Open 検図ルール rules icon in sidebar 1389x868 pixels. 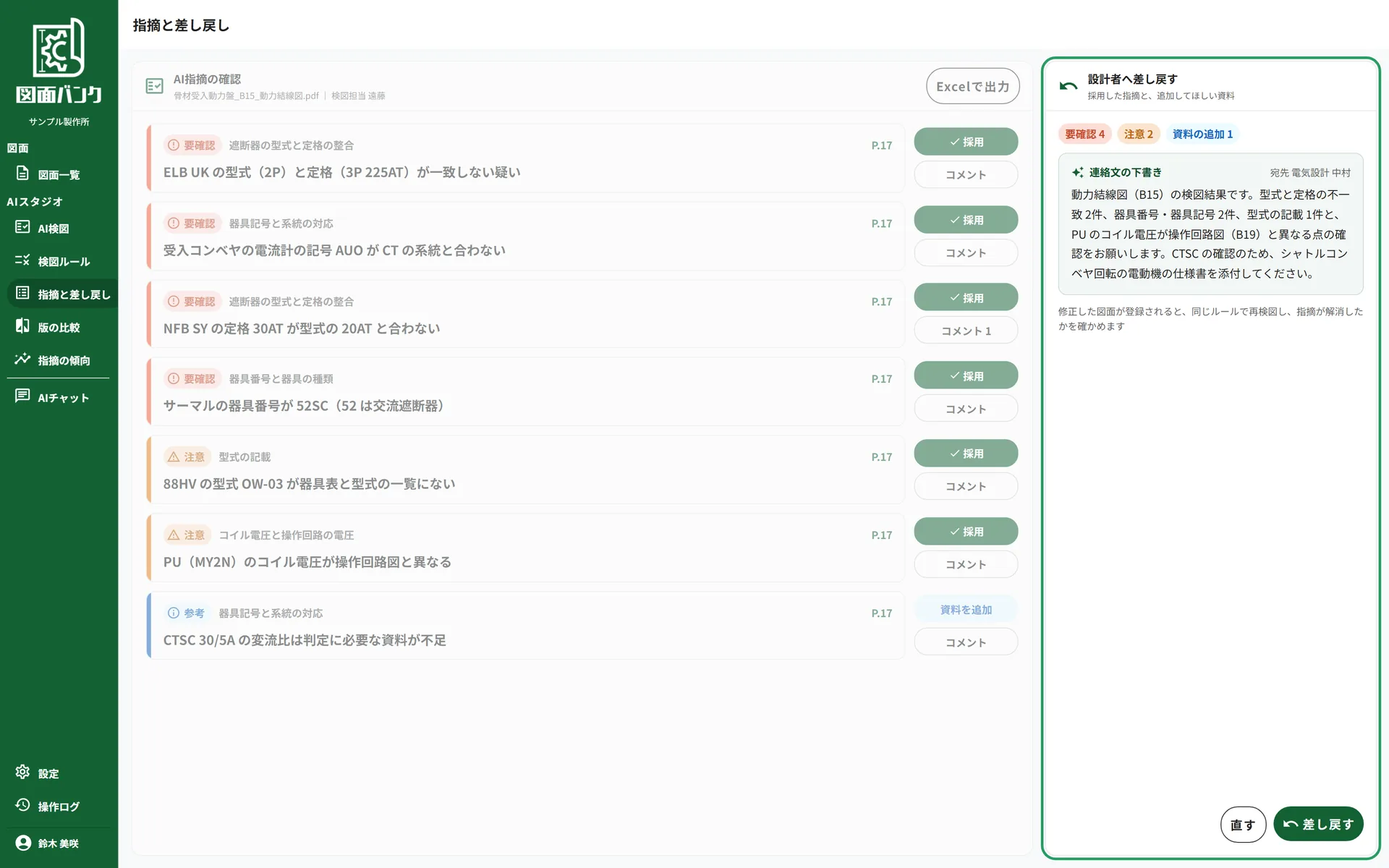22,260
